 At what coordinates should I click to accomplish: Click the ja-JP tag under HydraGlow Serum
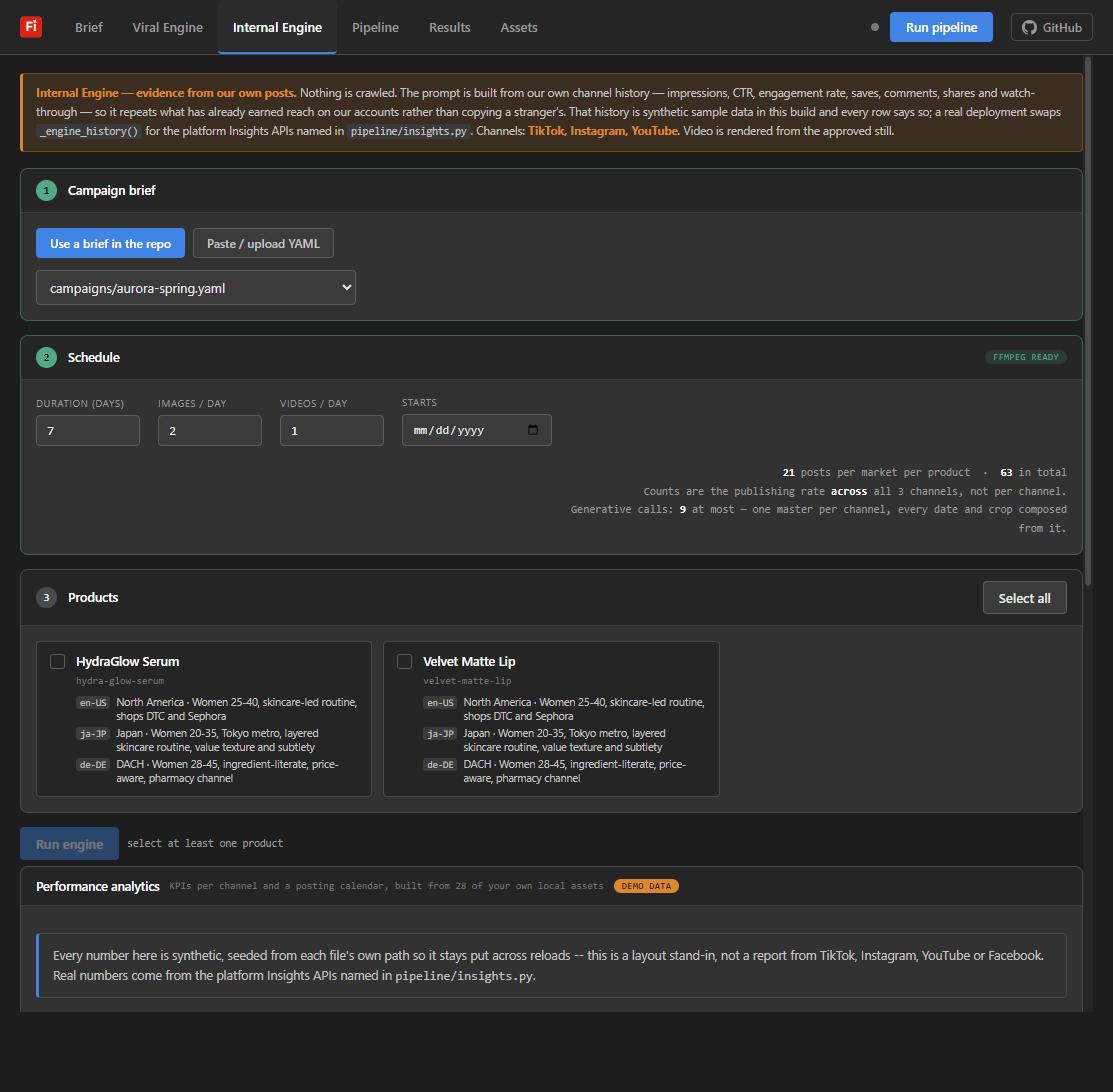(93, 733)
